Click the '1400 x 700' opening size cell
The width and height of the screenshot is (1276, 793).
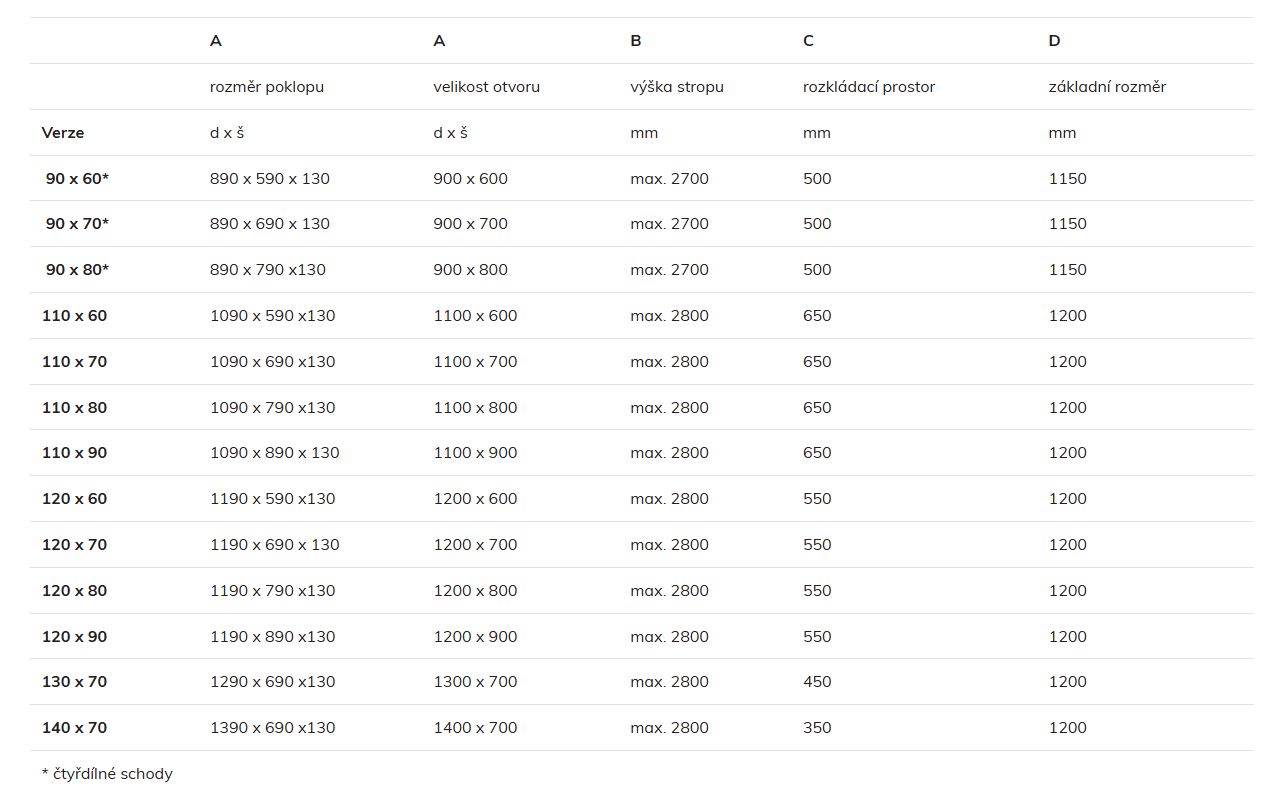tap(475, 728)
